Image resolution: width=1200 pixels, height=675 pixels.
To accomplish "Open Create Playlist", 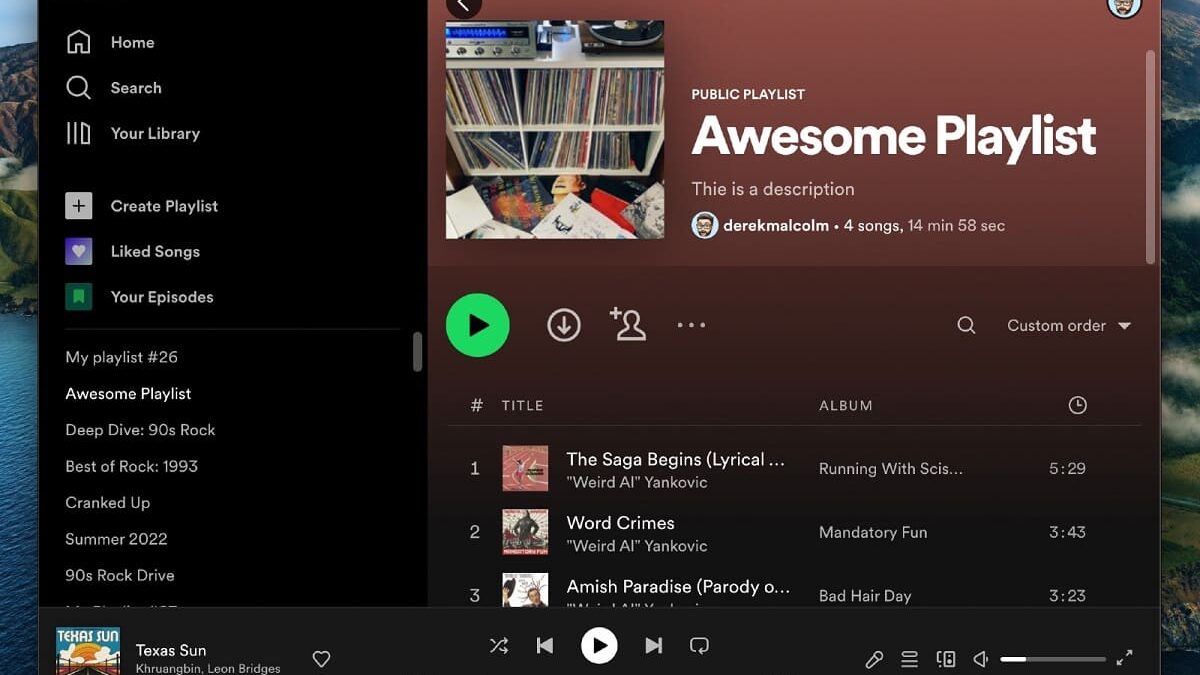I will pos(164,206).
